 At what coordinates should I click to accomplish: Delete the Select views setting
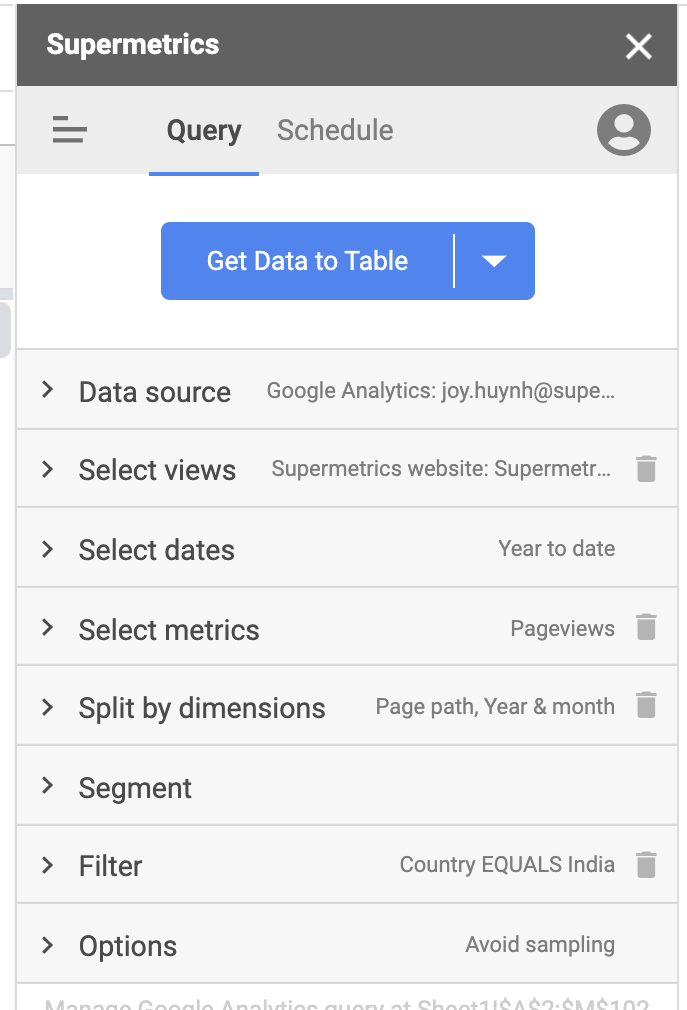(x=646, y=468)
